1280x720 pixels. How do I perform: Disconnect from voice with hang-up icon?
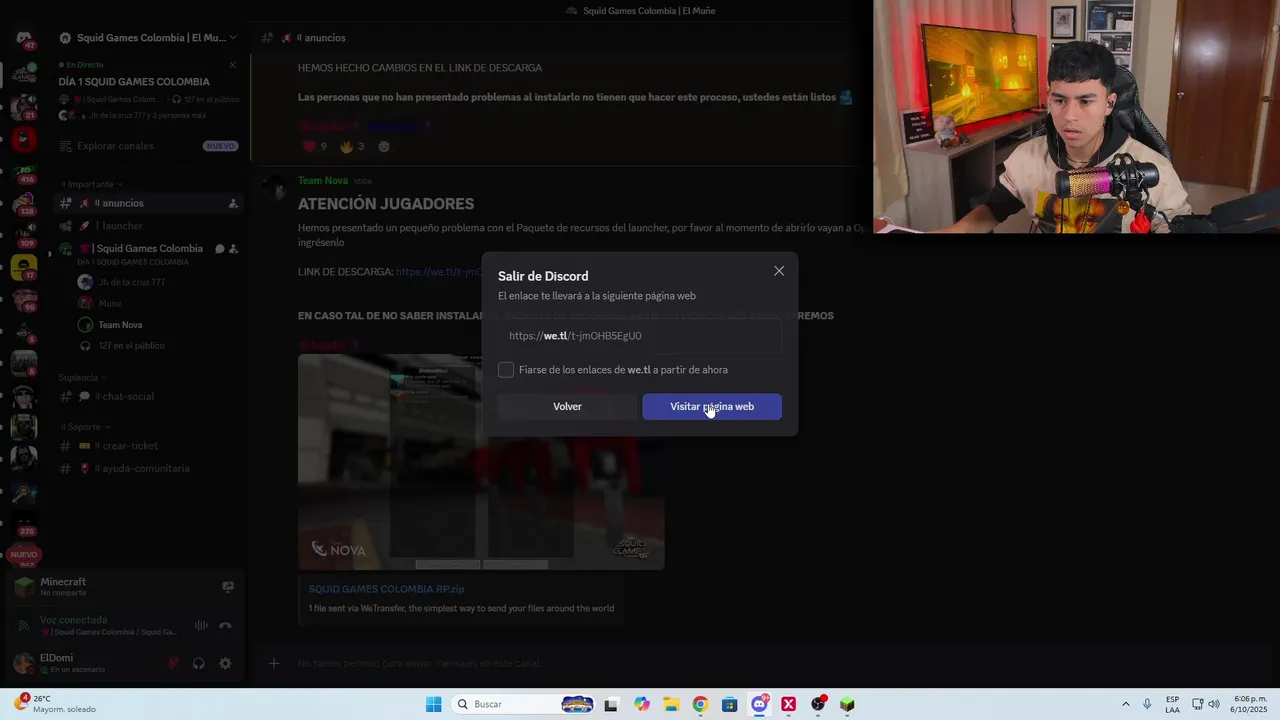pos(225,625)
